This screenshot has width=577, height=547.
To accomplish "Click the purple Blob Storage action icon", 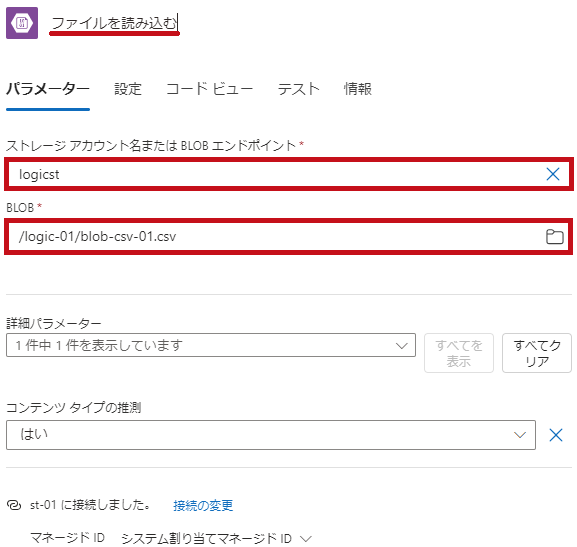I will pyautogui.click(x=22, y=23).
